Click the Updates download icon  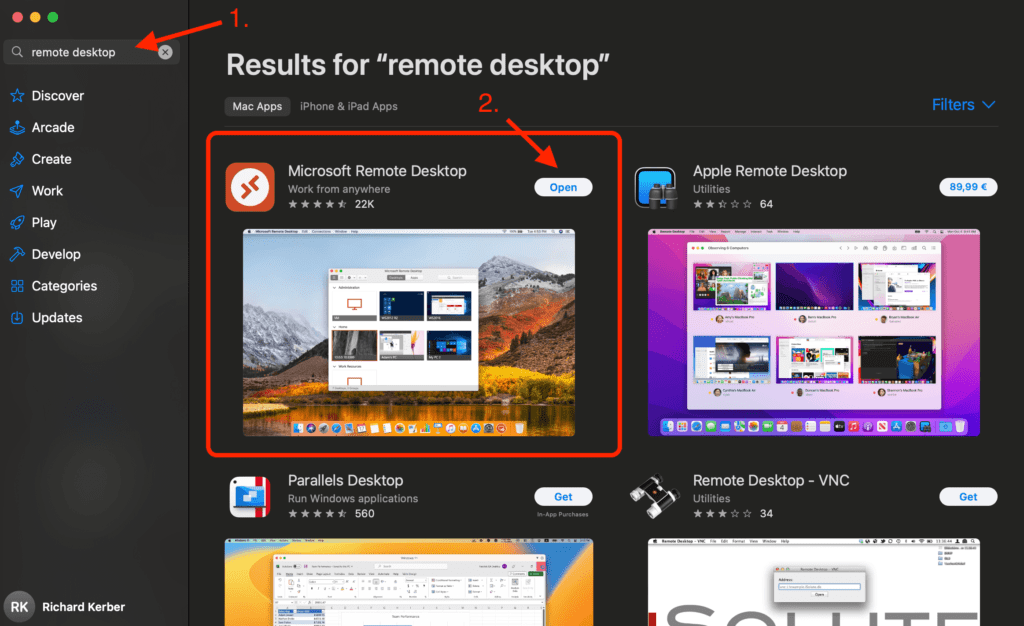tap(18, 318)
